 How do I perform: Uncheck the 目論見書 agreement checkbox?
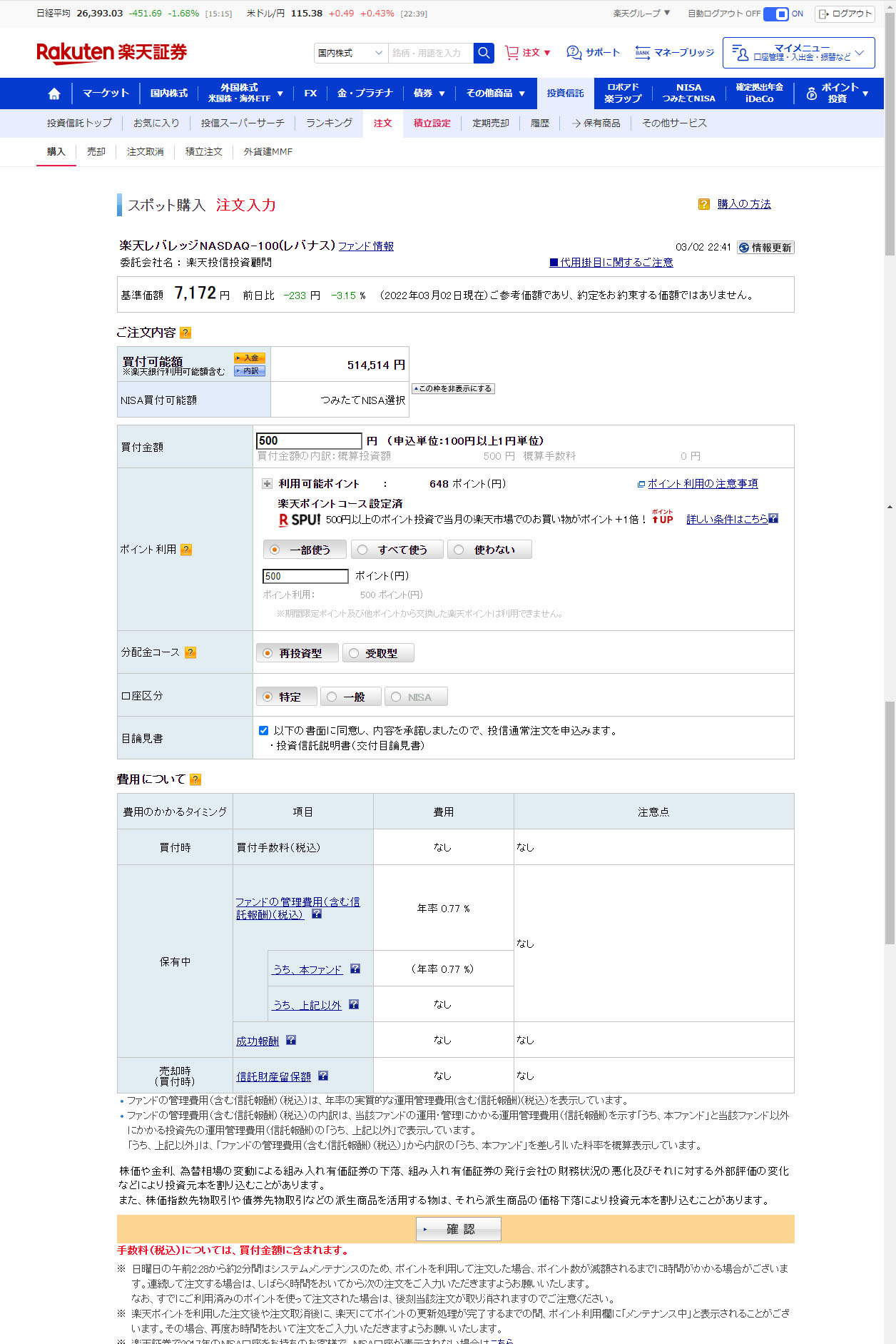pos(263,730)
